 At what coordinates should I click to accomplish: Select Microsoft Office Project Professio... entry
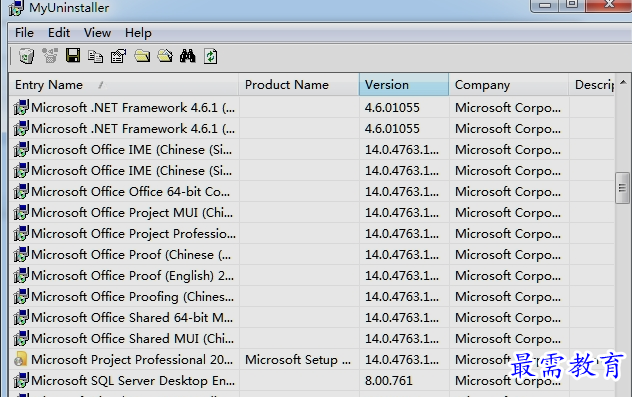[133, 233]
